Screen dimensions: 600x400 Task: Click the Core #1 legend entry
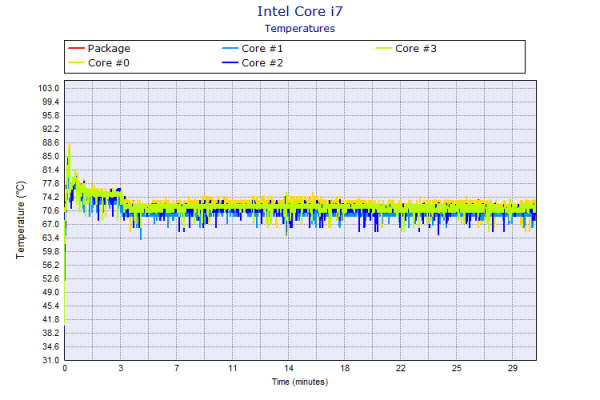point(253,48)
